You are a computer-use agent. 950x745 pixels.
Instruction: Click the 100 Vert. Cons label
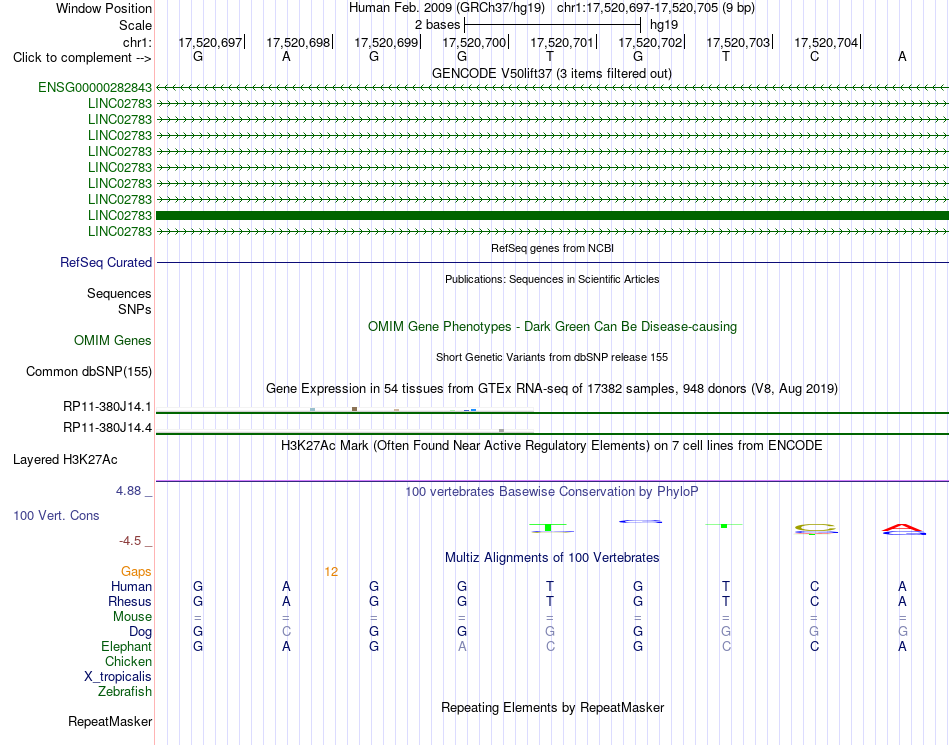[x=56, y=515]
